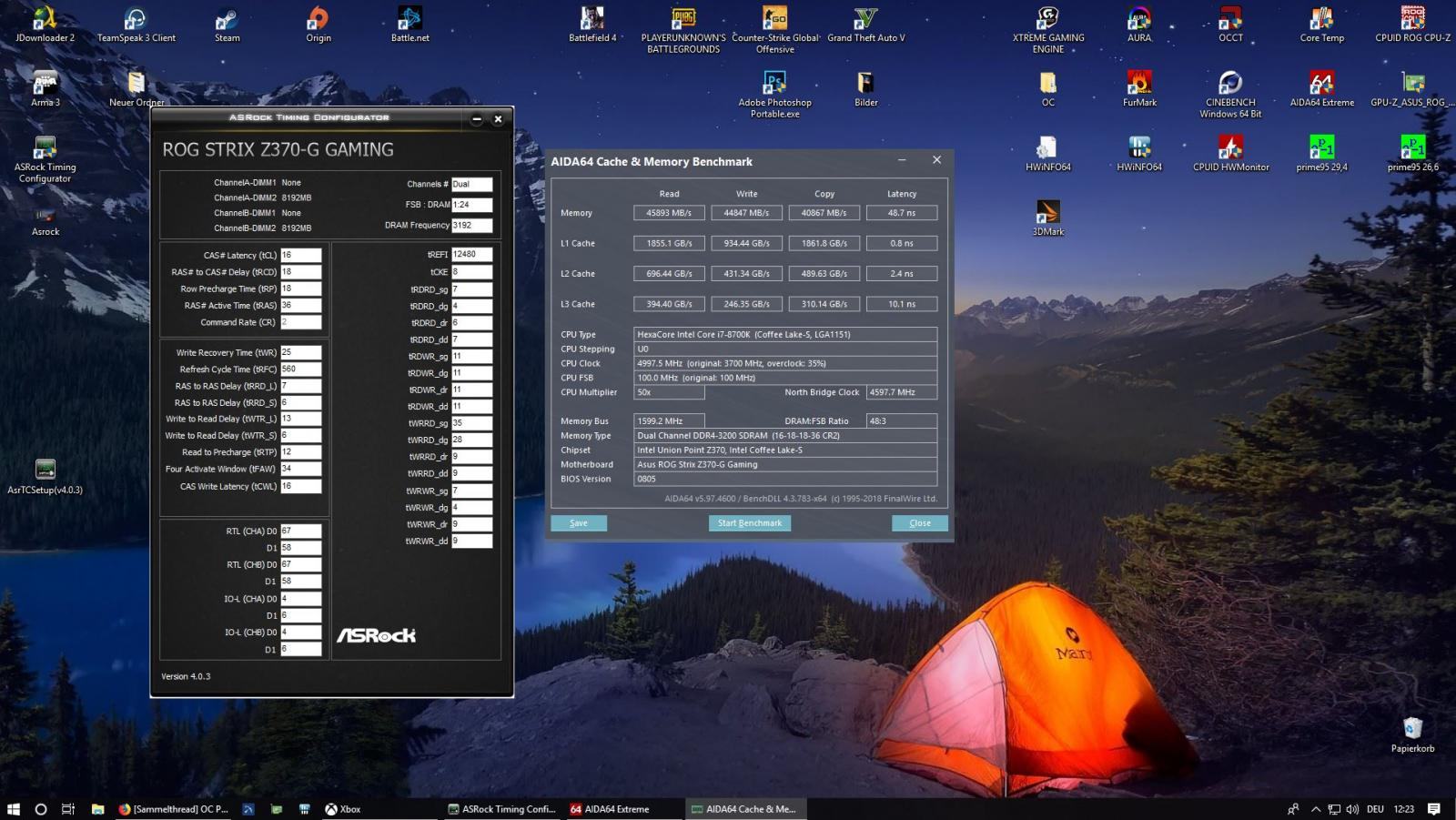The image size is (1456, 820).
Task: Open JDownloader 2 desktop icon
Action: click(x=45, y=25)
